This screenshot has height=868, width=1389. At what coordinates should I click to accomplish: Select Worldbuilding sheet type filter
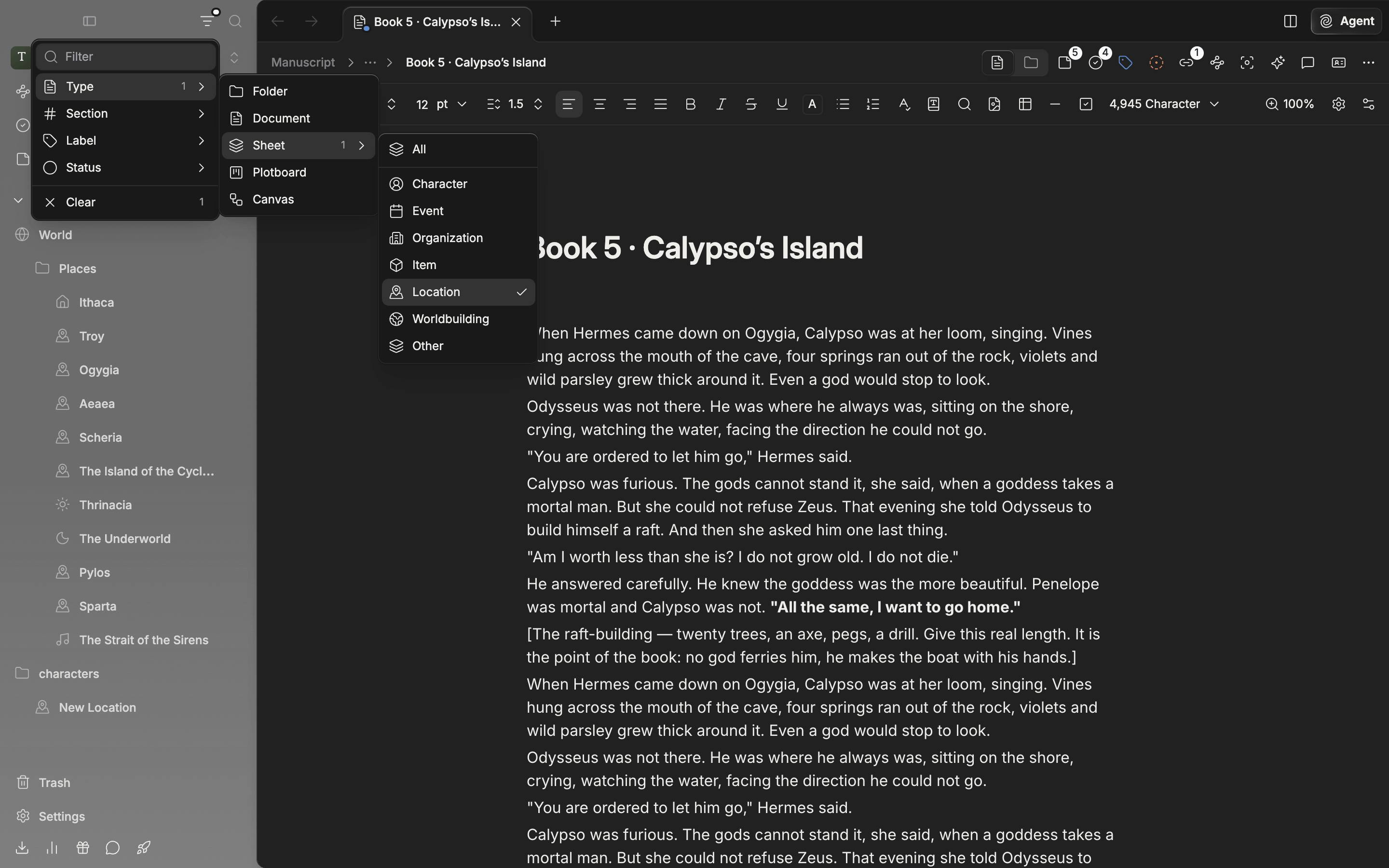click(458, 319)
